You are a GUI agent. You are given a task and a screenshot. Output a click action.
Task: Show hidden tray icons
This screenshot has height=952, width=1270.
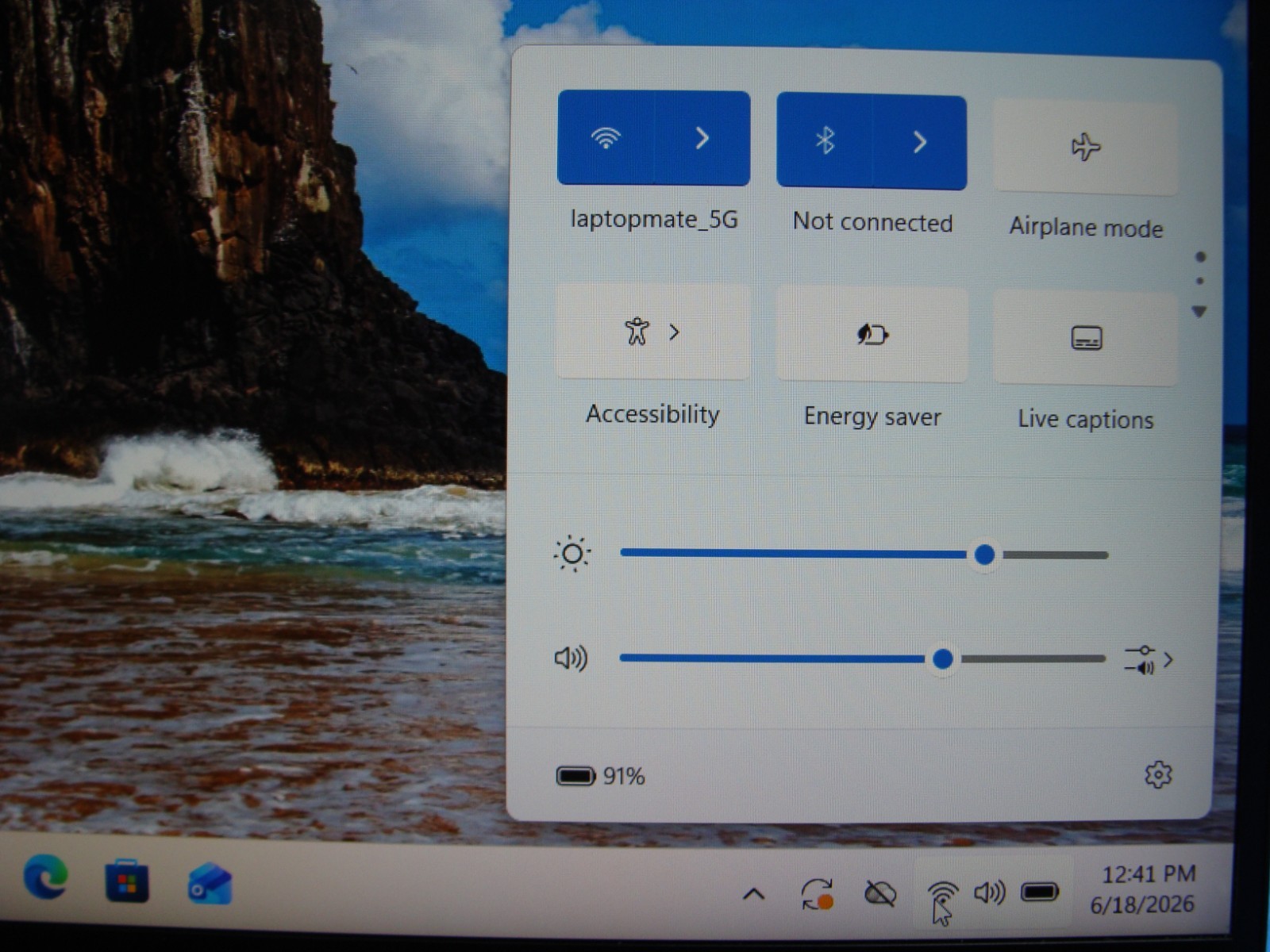pyautogui.click(x=753, y=895)
